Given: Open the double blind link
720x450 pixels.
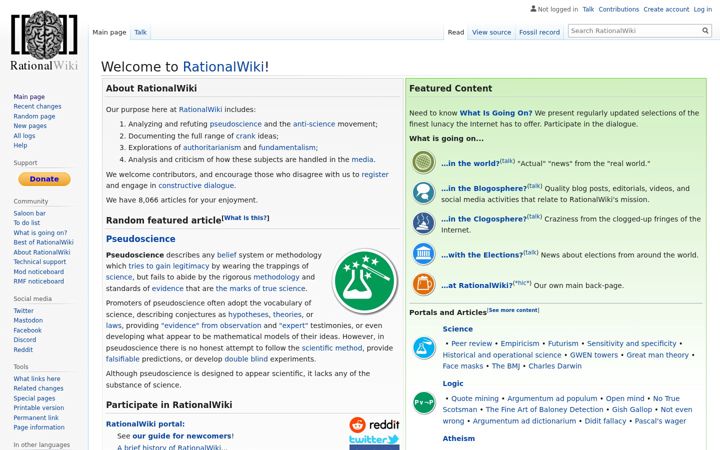Looking at the screenshot, I should (x=246, y=359).
